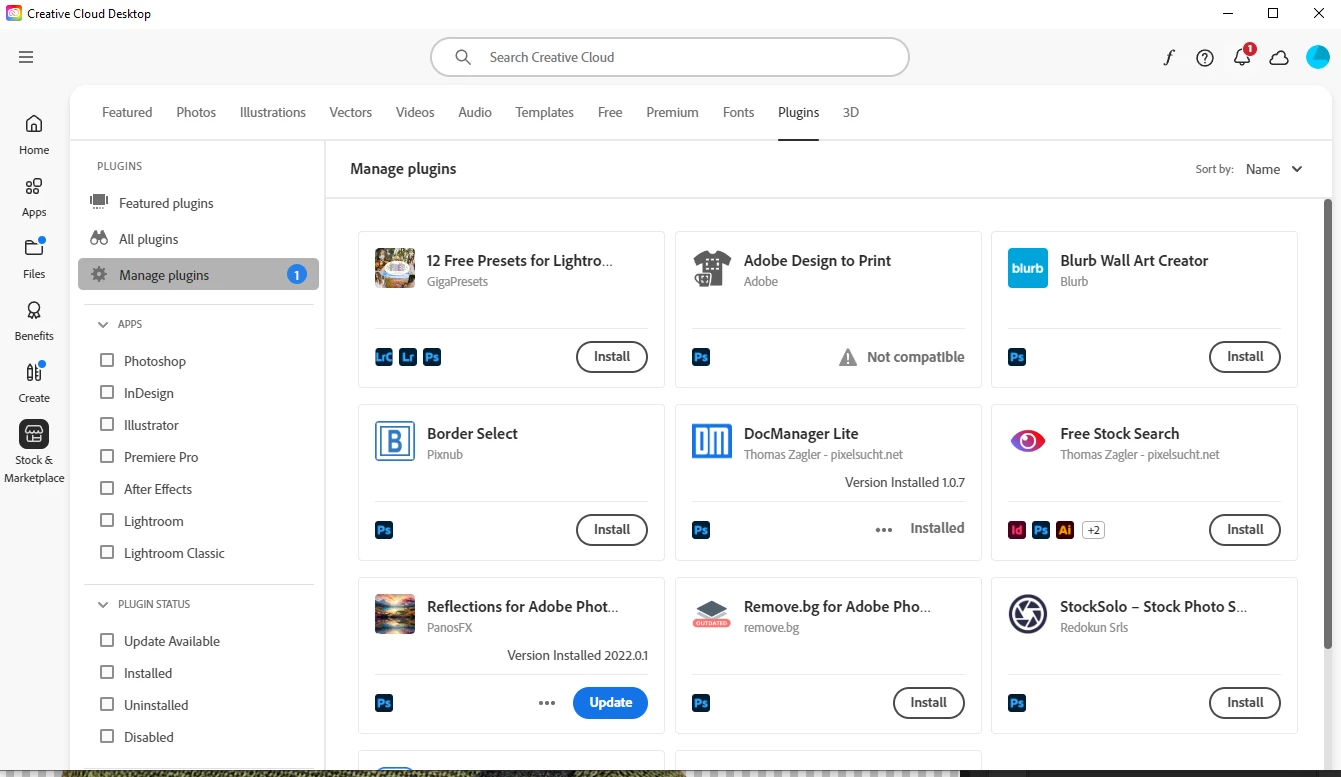Enable the InDesign filter checkbox
This screenshot has width=1341, height=777.
coord(107,392)
